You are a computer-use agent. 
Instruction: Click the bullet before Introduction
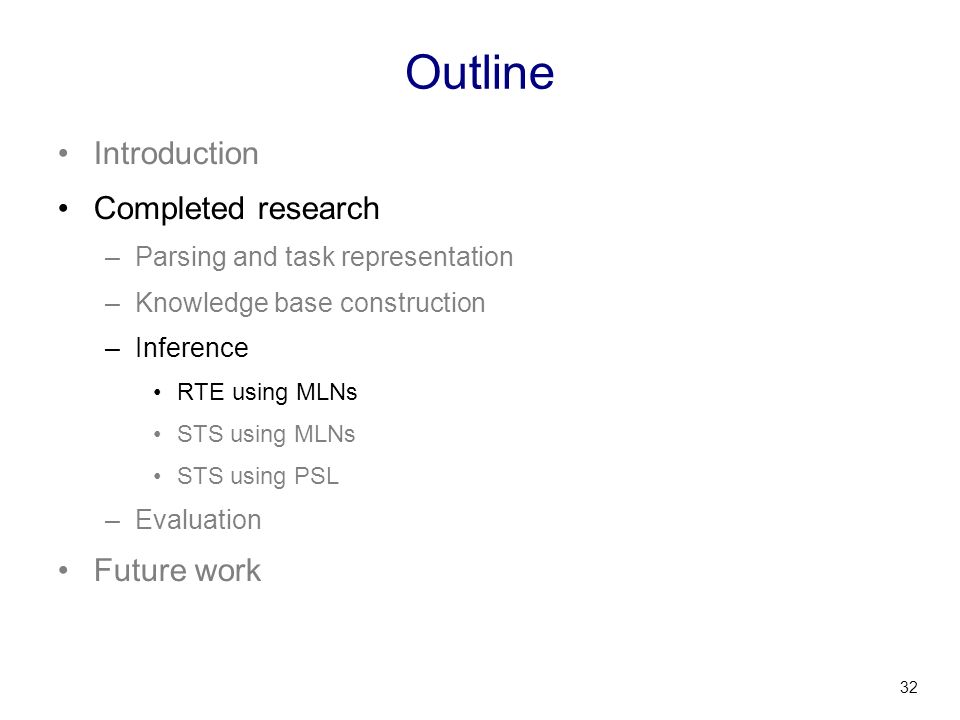[63, 153]
